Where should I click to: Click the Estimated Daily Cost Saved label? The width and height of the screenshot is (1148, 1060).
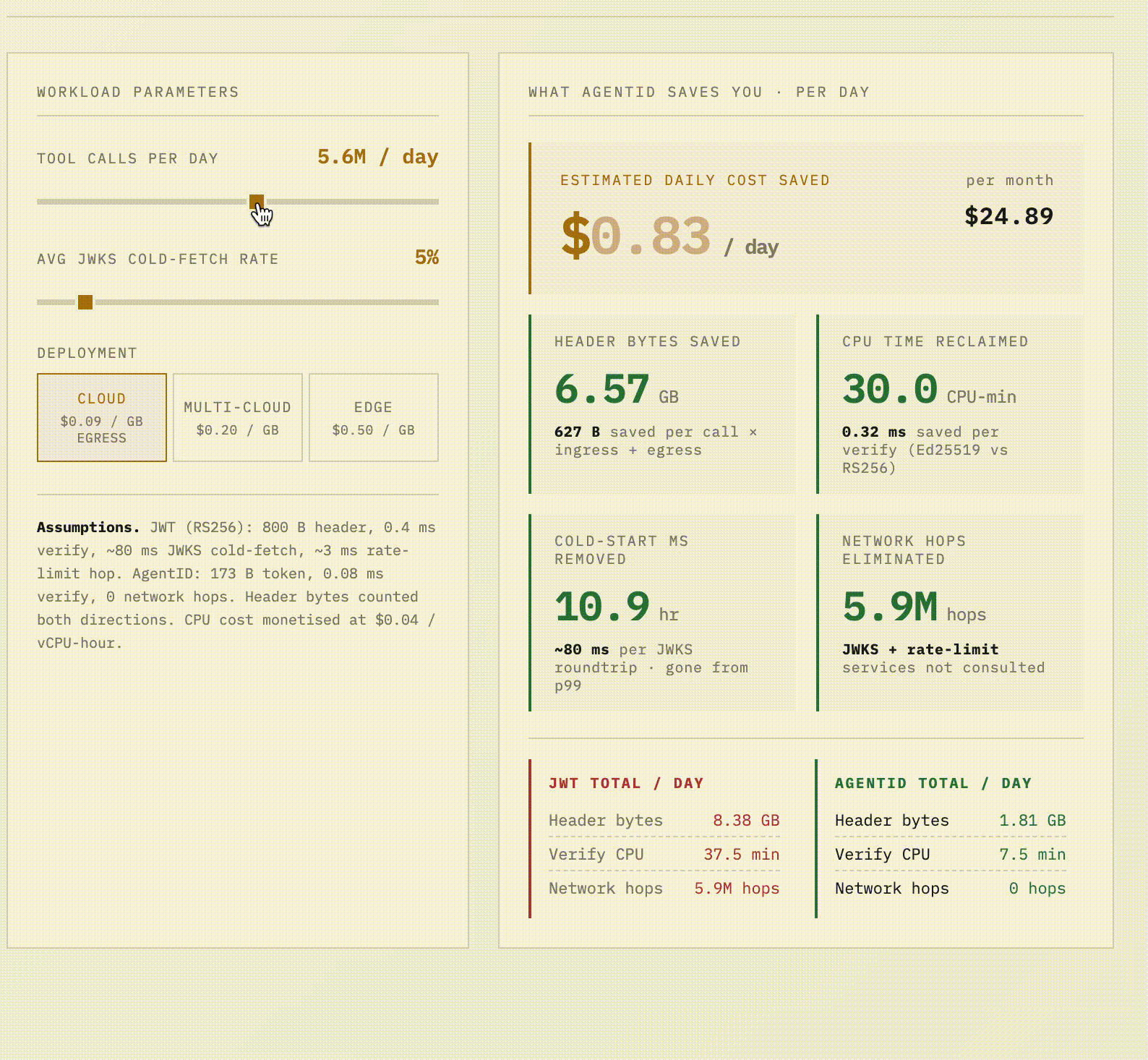(x=695, y=180)
